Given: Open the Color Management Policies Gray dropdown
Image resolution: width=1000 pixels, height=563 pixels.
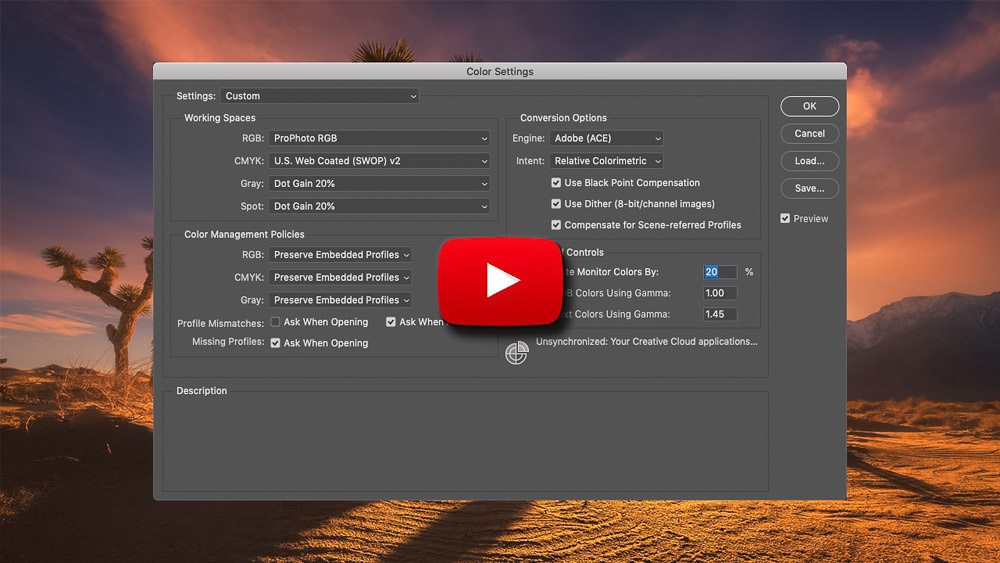Looking at the screenshot, I should (340, 300).
